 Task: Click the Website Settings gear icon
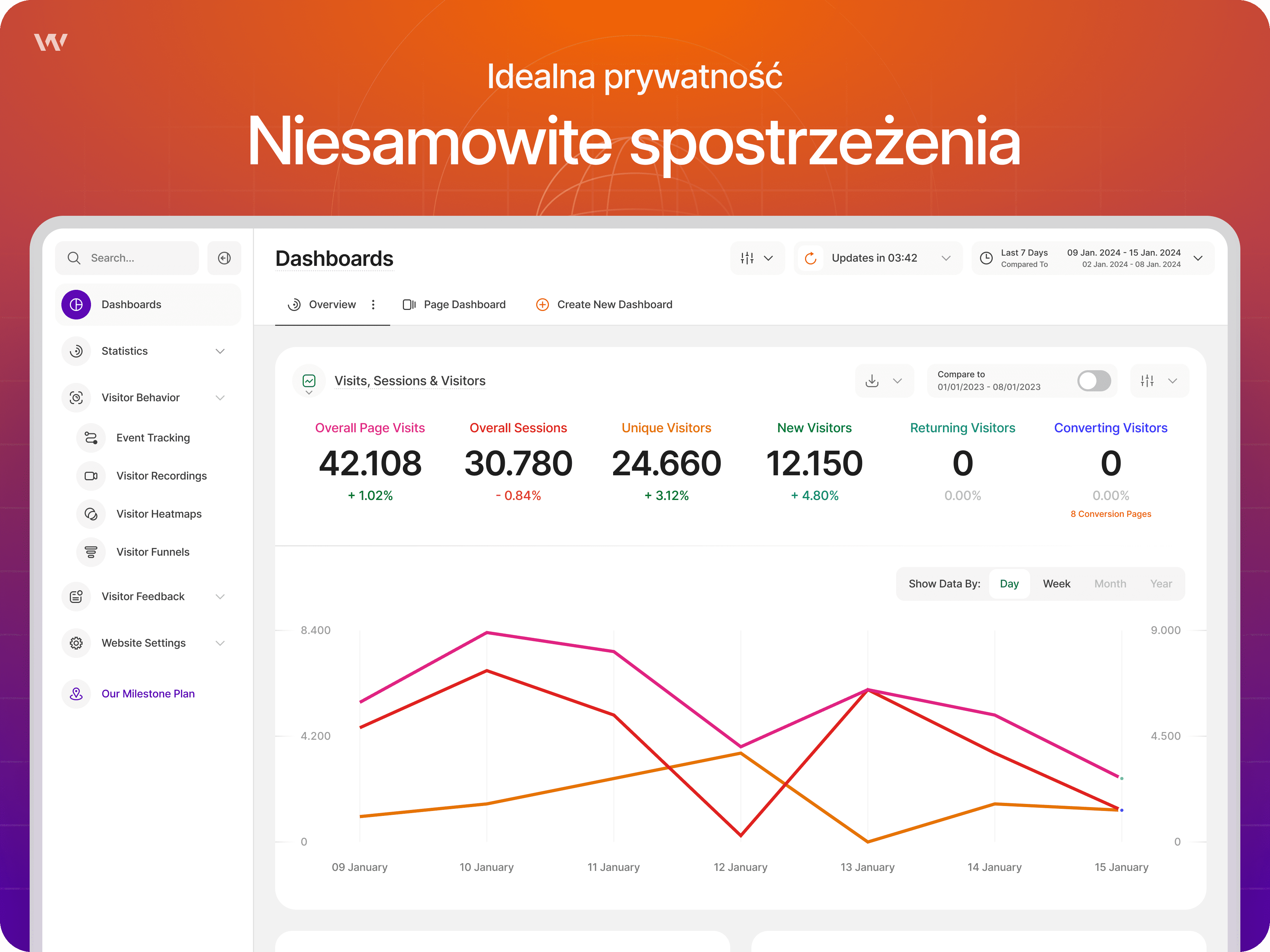pos(76,643)
